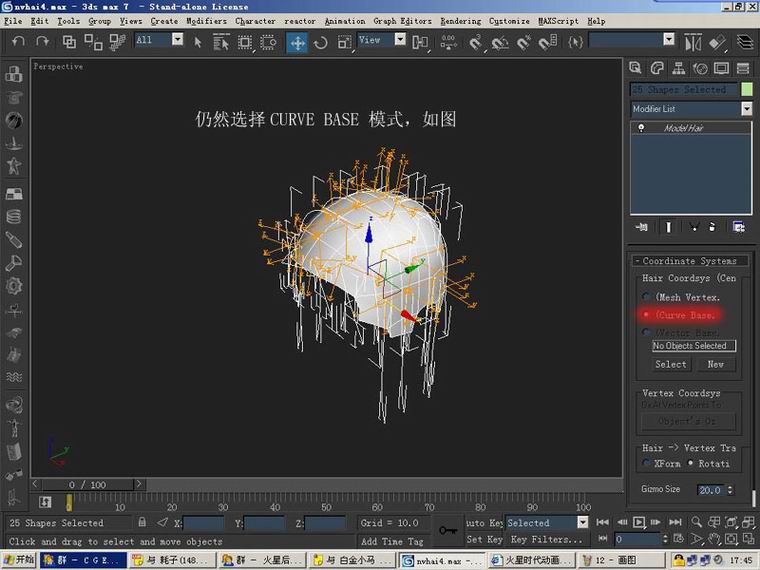Undo the last action in main toolbar

[18, 41]
